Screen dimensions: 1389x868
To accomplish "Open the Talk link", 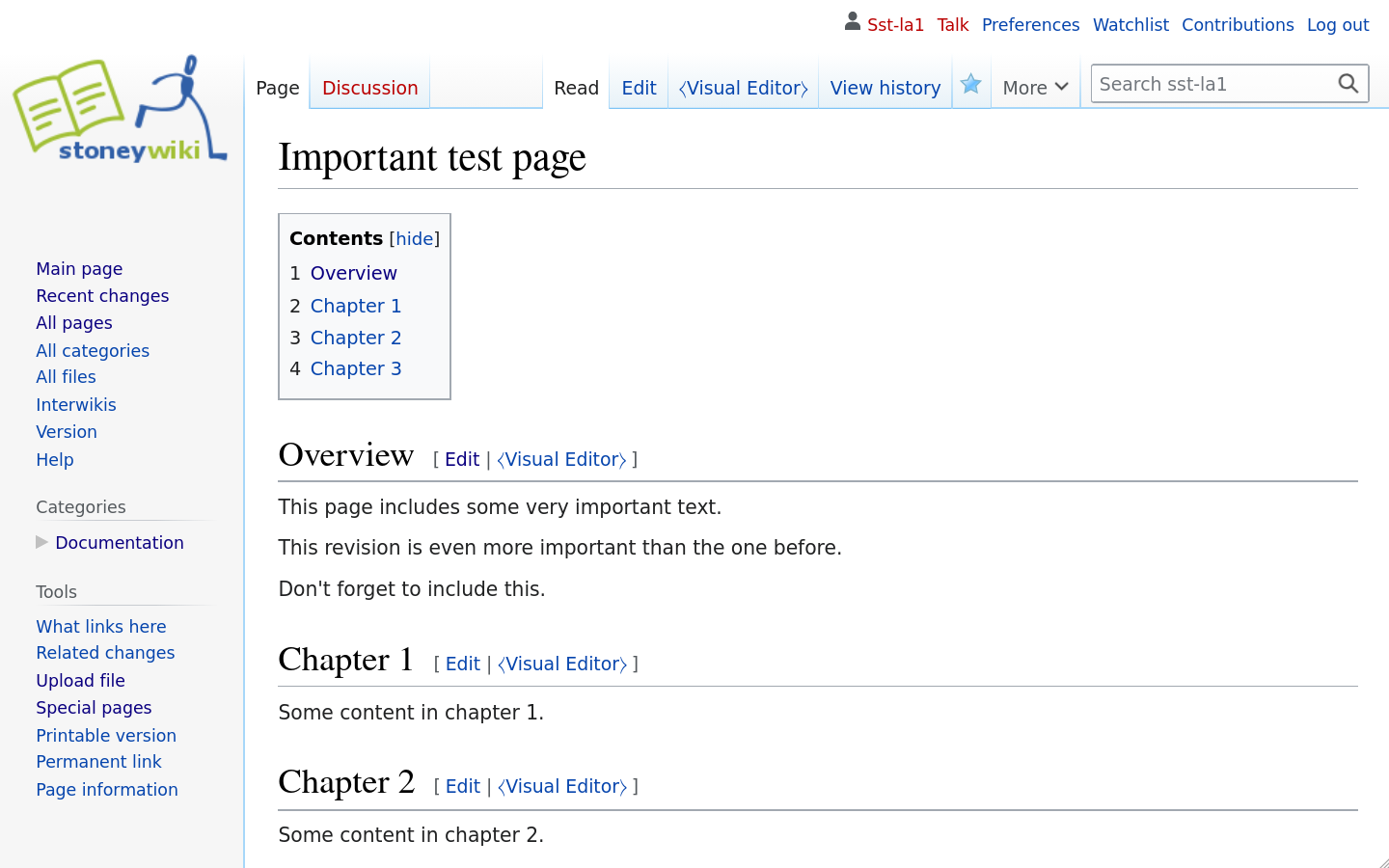I will coord(953,25).
